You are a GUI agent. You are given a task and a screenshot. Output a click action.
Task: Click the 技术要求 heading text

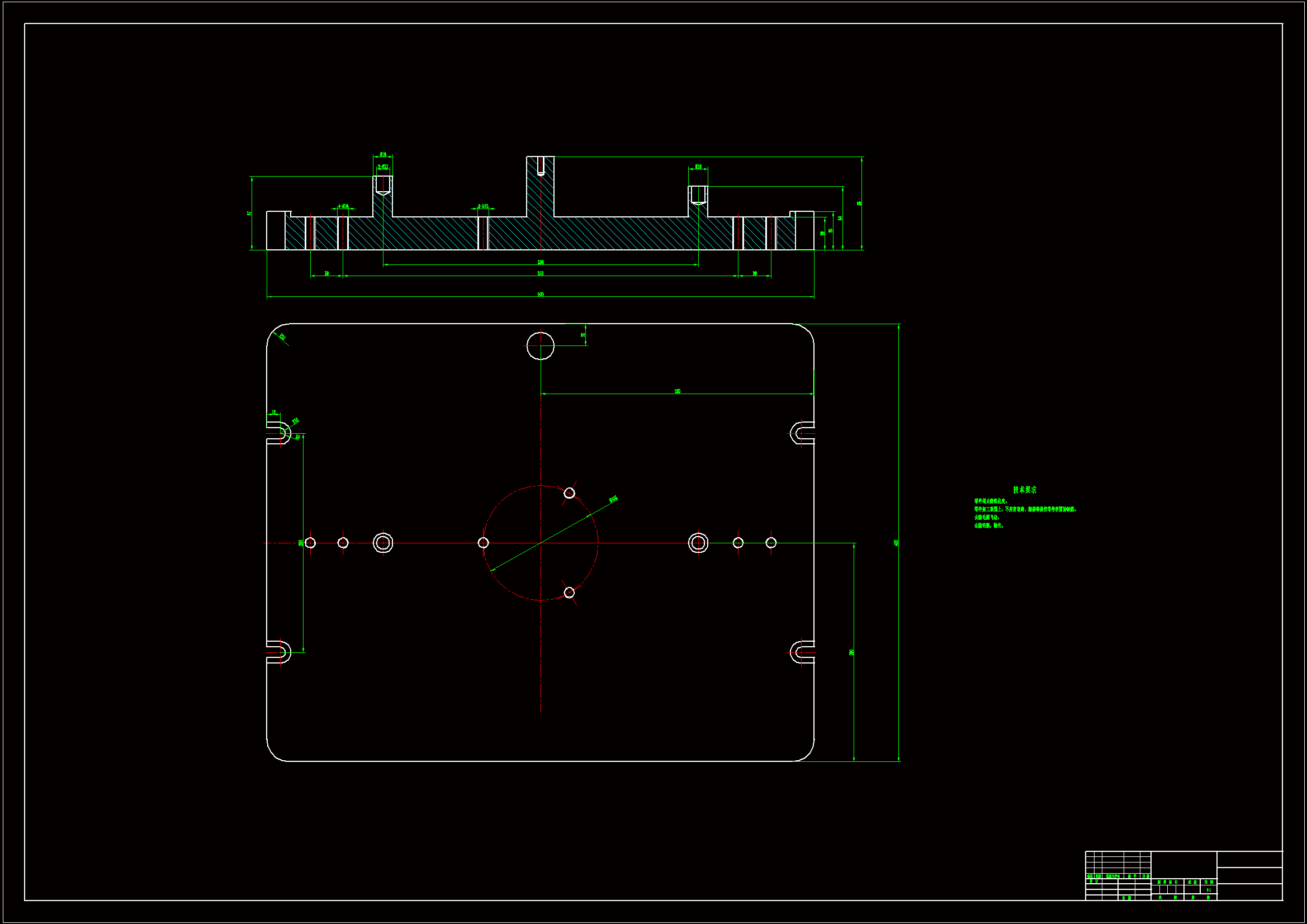click(1024, 490)
